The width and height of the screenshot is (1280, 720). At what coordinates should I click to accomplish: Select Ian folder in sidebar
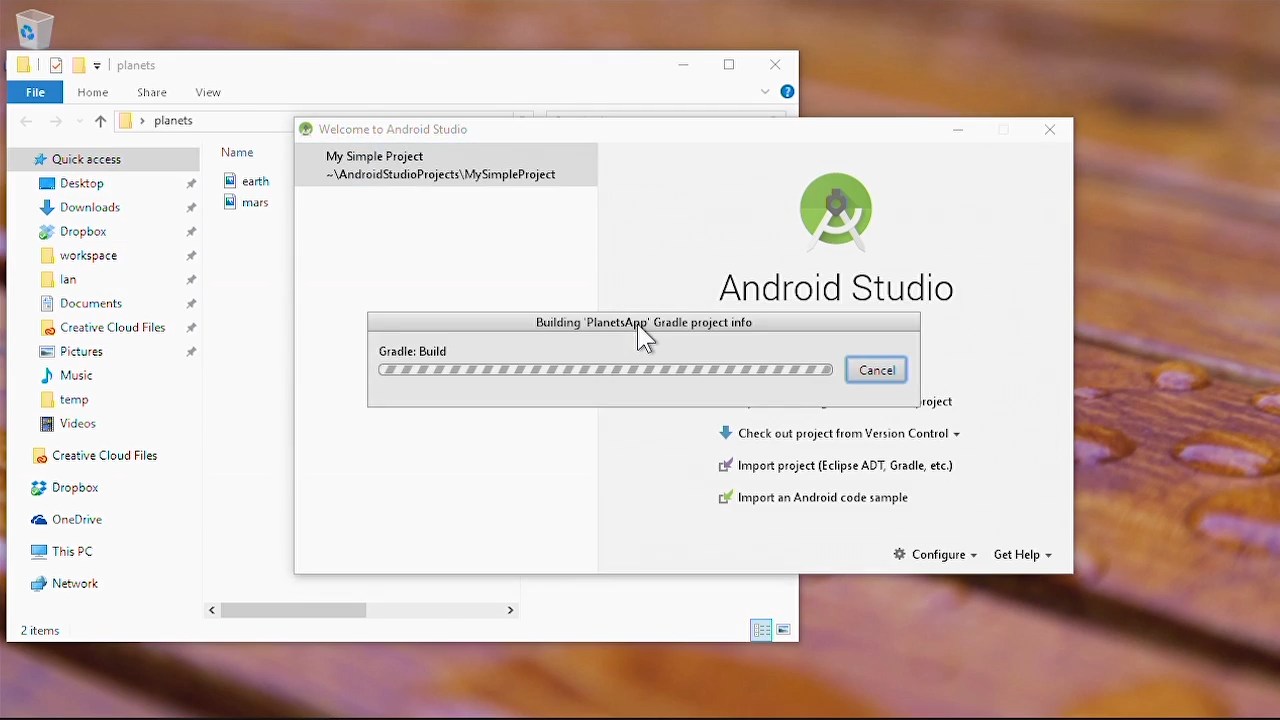pyautogui.click(x=68, y=279)
